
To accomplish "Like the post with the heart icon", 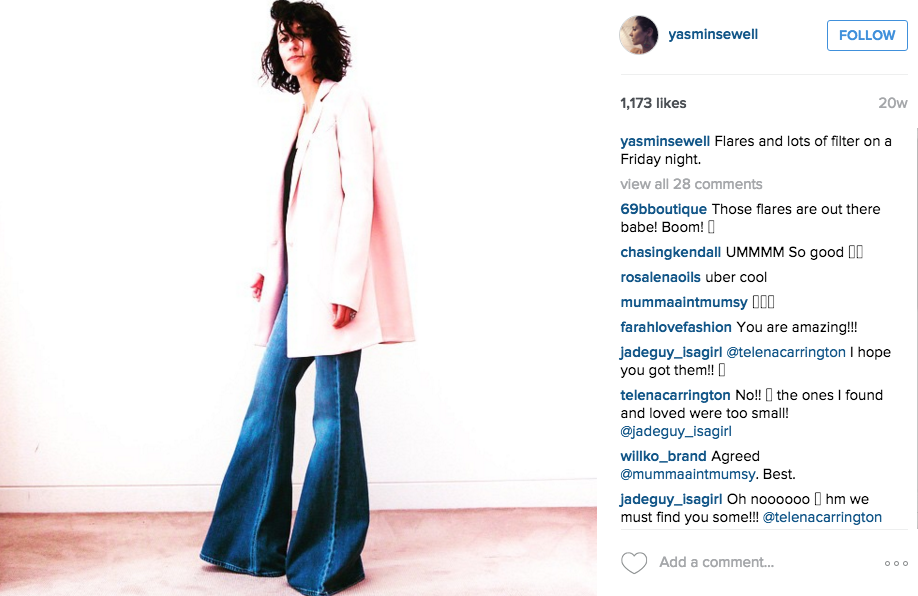I will [x=633, y=563].
